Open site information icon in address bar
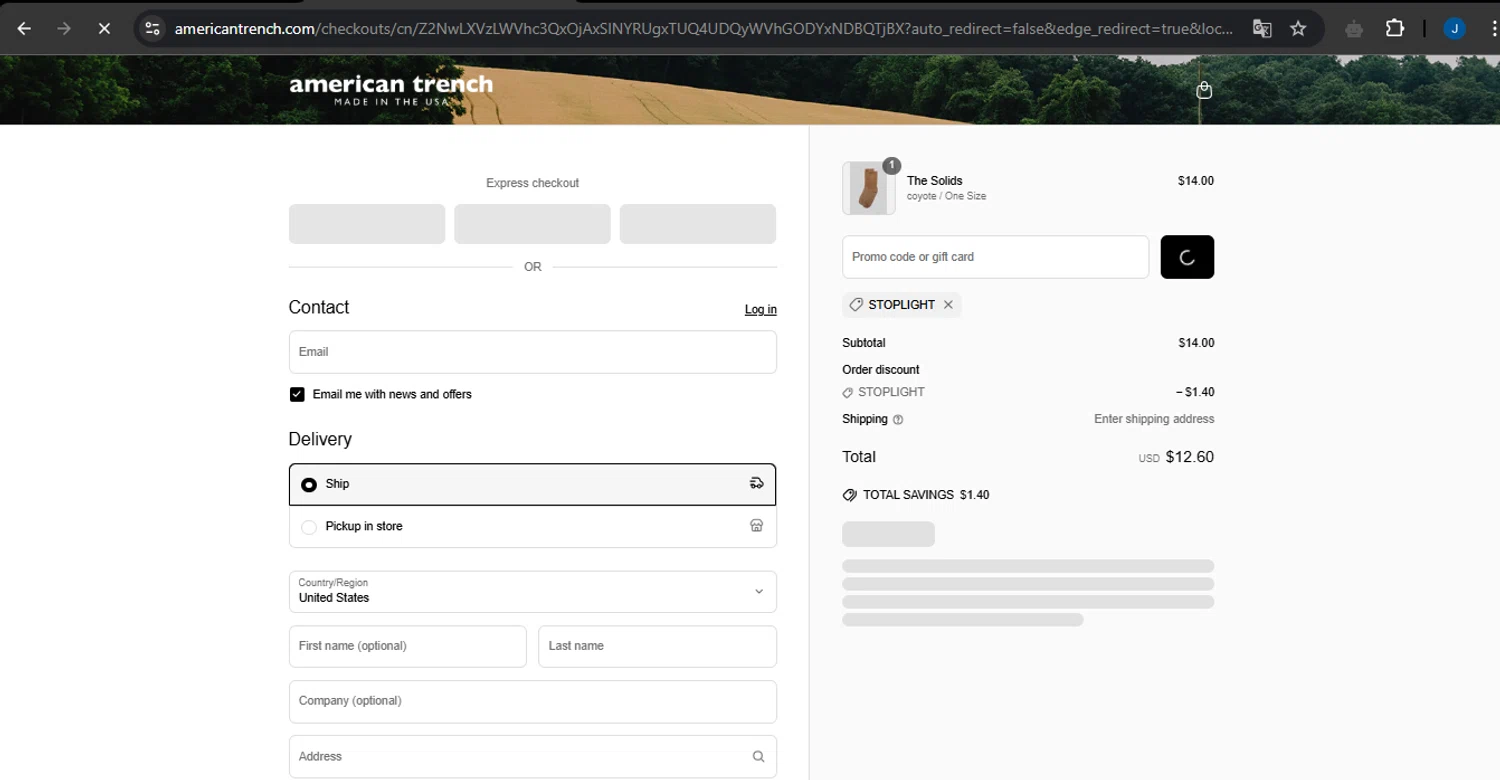The height and width of the screenshot is (780, 1500). coord(152,28)
